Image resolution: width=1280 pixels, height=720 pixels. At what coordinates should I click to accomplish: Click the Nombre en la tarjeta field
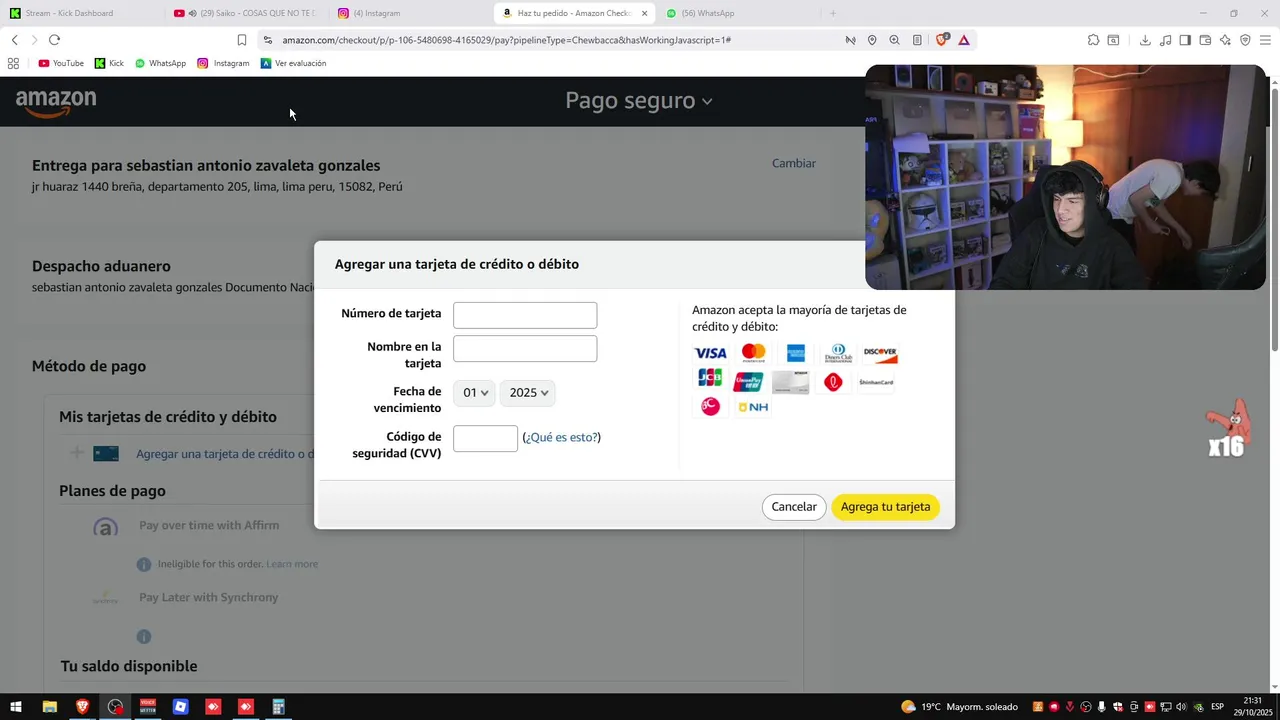[525, 349]
